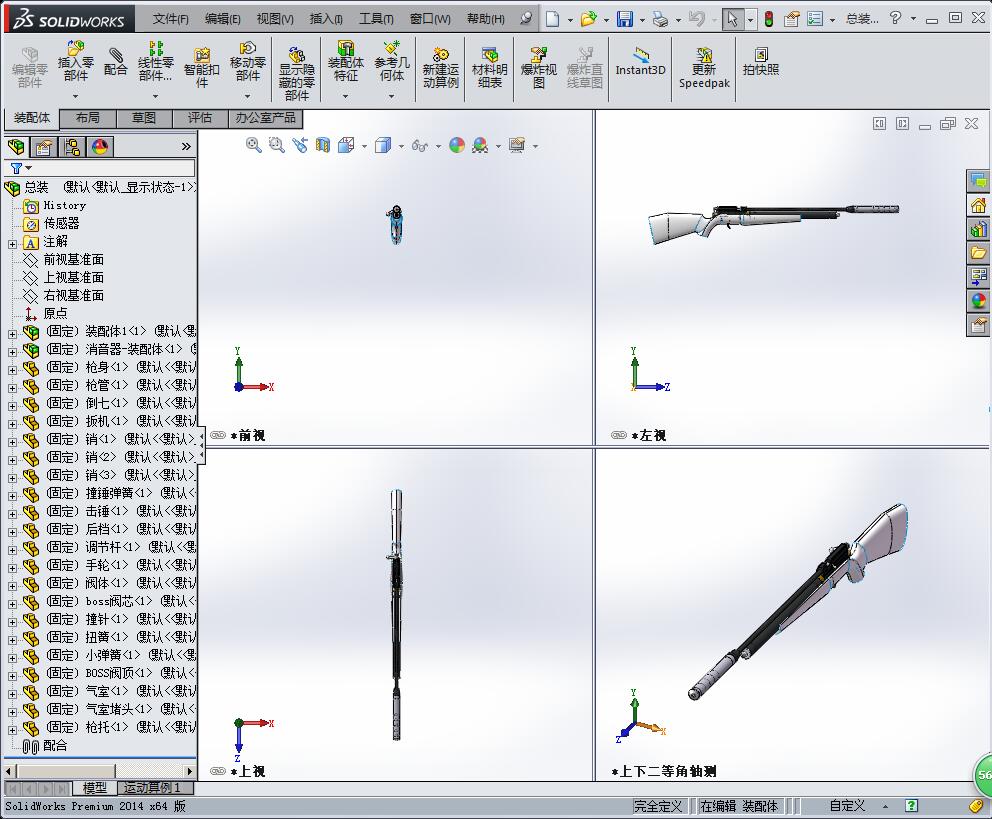Open the 编辑(E) menu
The width and height of the screenshot is (992, 819).
[223, 19]
